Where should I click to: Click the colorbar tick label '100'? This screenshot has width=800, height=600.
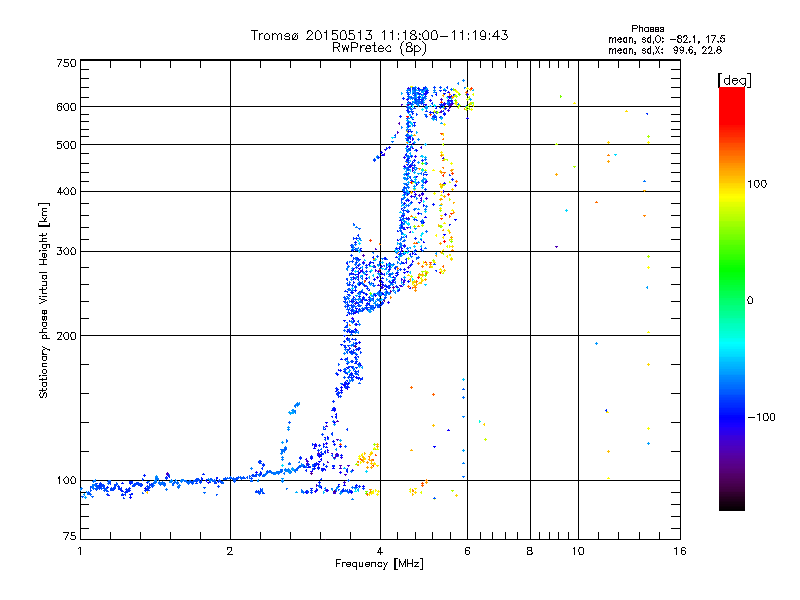point(757,184)
